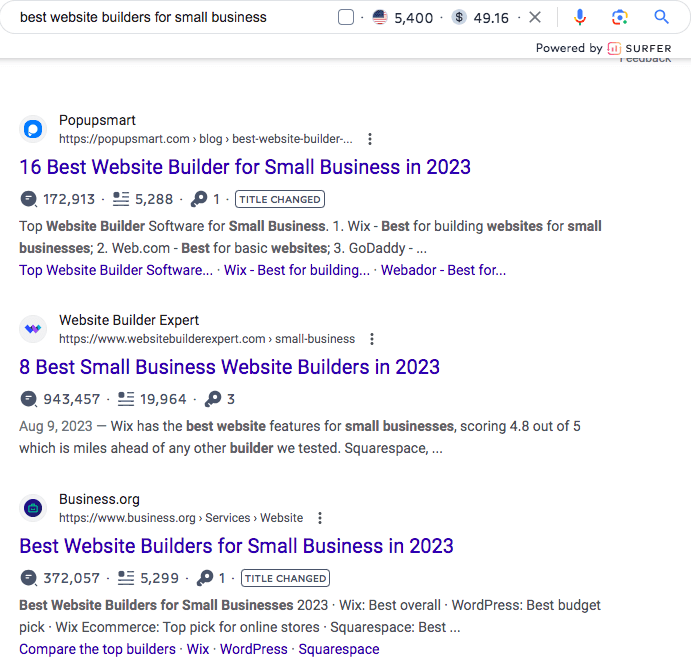
Task: Click the 5,400 search volume value
Action: [x=414, y=18]
